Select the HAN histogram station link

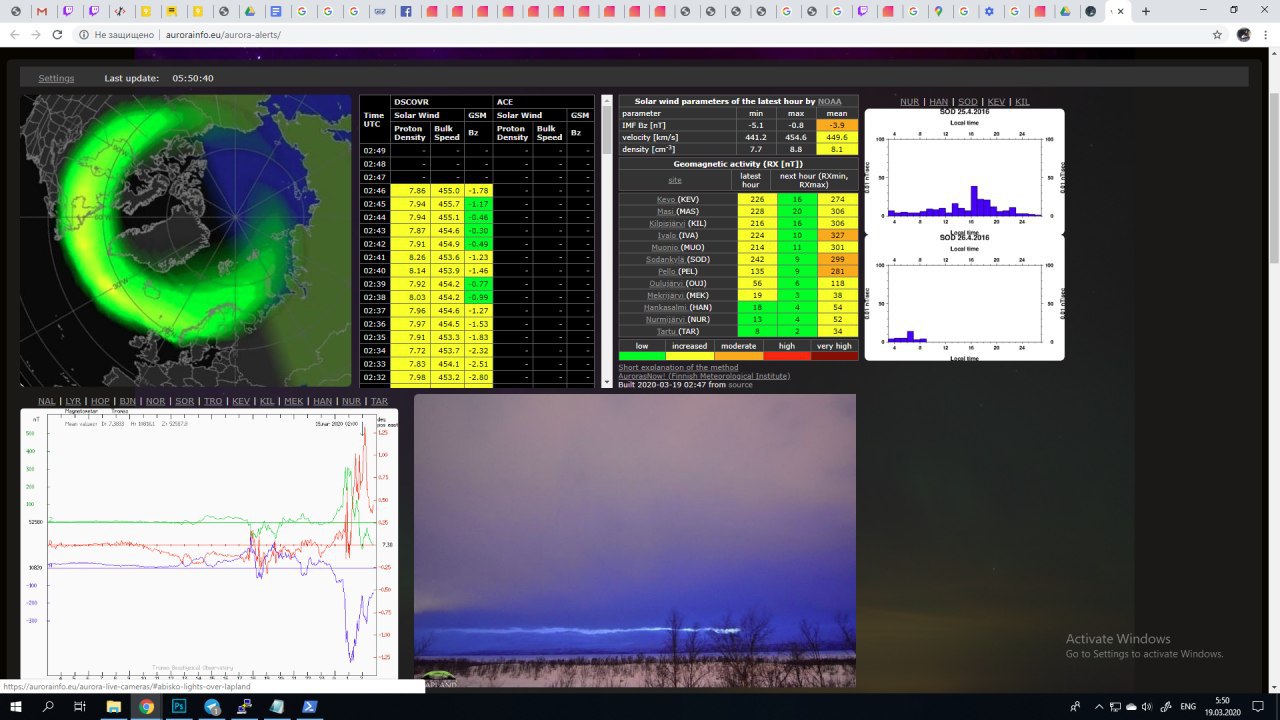(x=938, y=102)
